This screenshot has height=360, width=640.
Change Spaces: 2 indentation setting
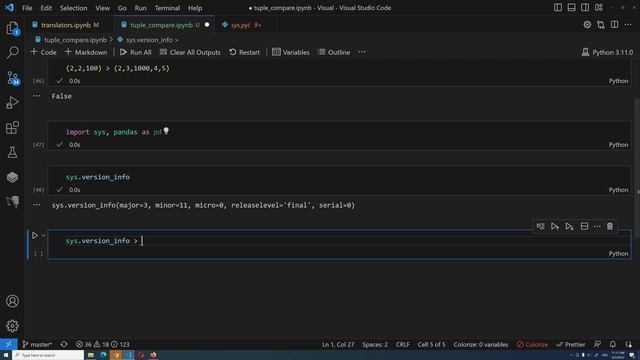pyautogui.click(x=375, y=344)
